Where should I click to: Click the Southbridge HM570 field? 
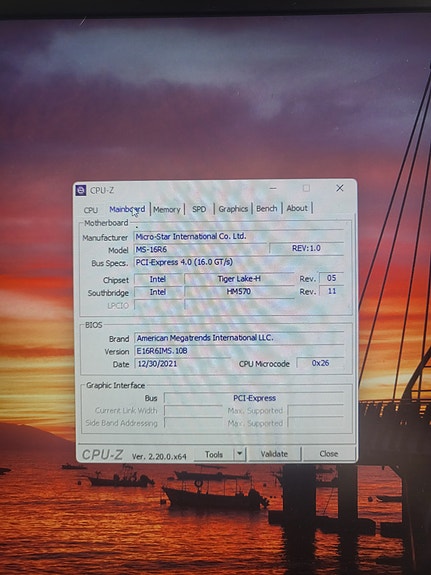click(x=239, y=292)
